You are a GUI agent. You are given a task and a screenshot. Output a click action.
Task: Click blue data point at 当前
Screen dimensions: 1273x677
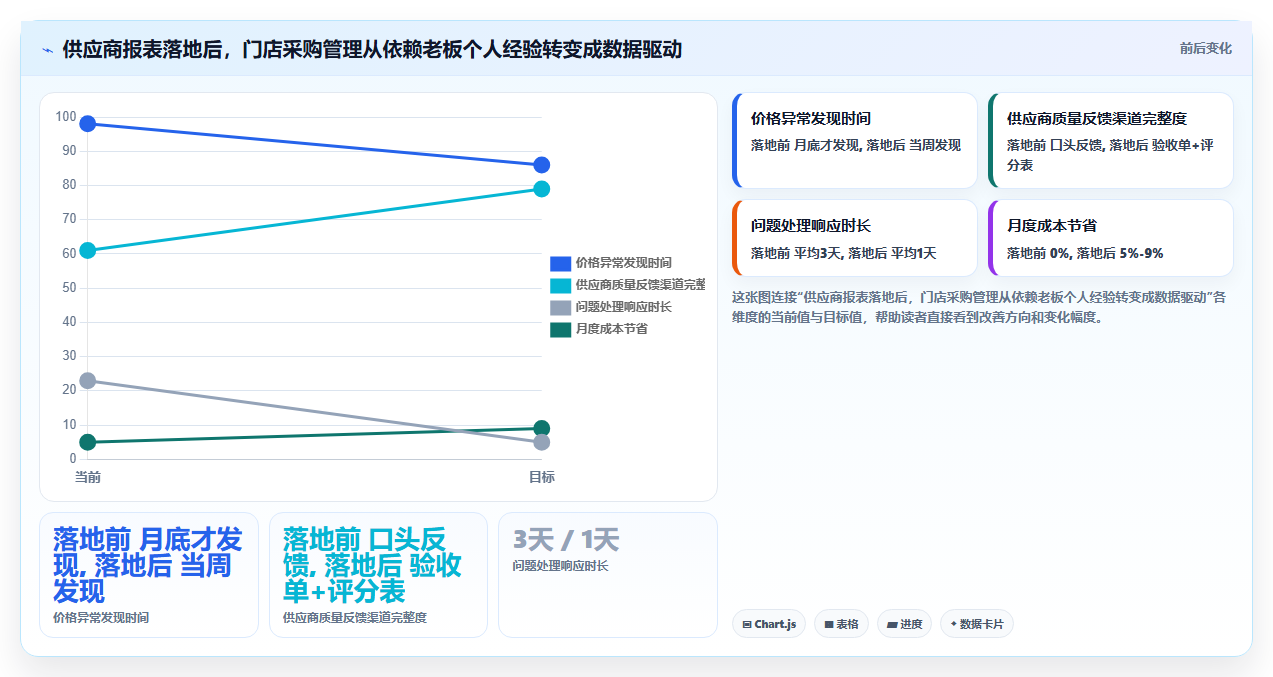(x=88, y=124)
